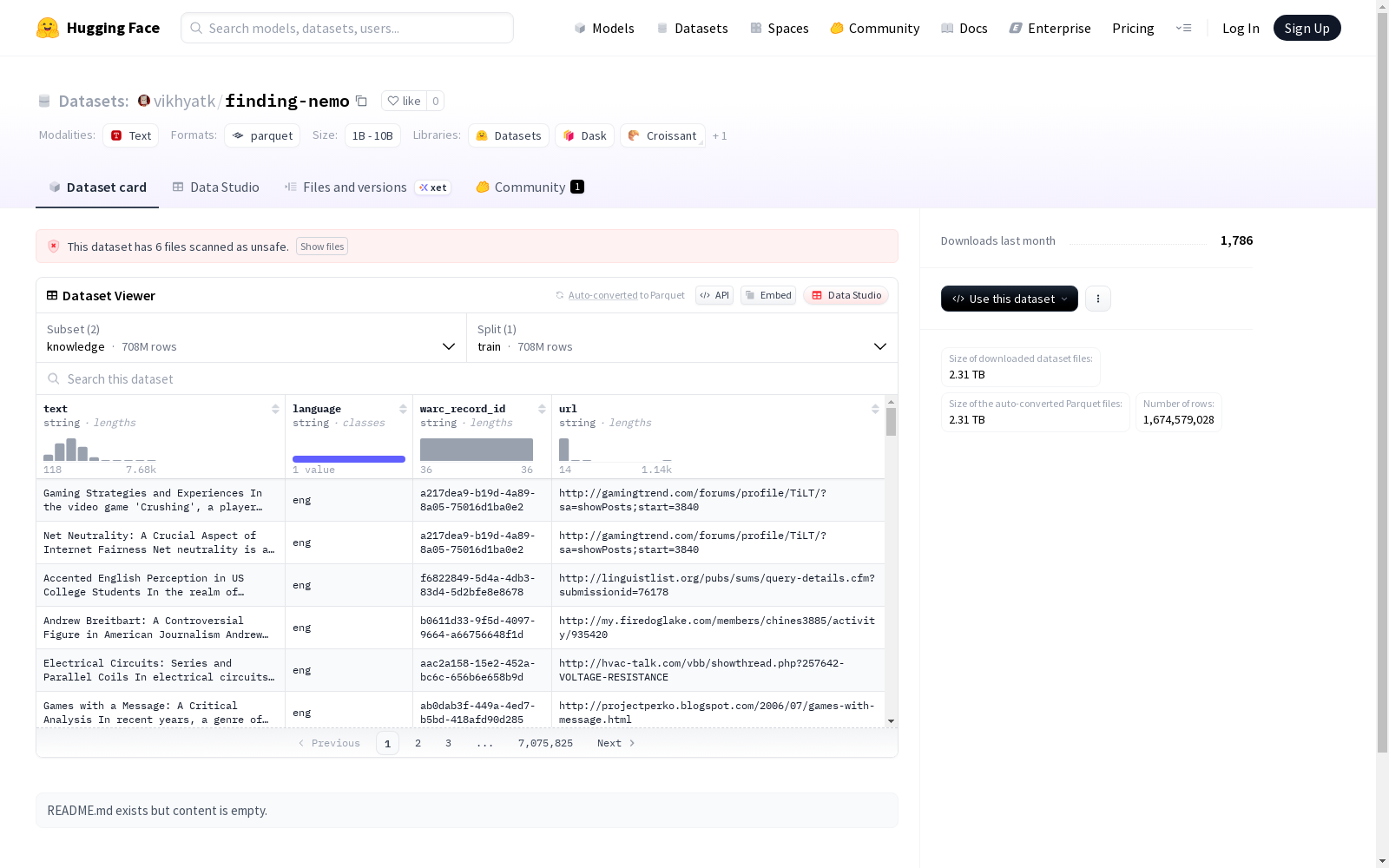Switch to Files and versions tab
This screenshot has height=868, width=1389.
coord(367,187)
